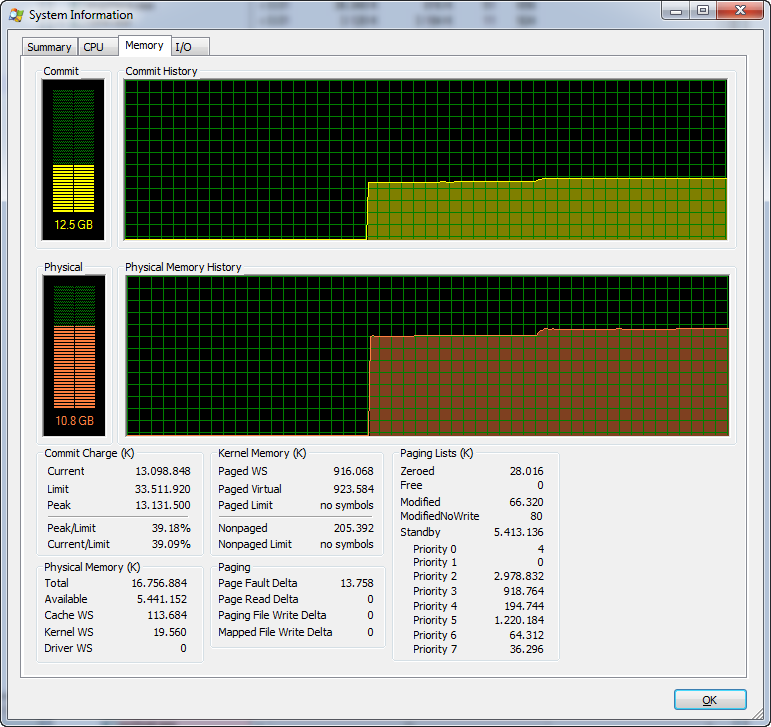Switch to the Summary tab

(x=50, y=47)
